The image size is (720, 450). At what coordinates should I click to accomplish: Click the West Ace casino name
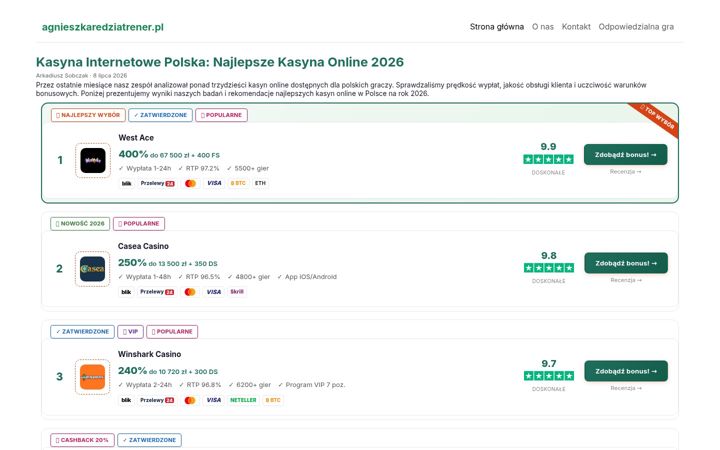pyautogui.click(x=136, y=138)
